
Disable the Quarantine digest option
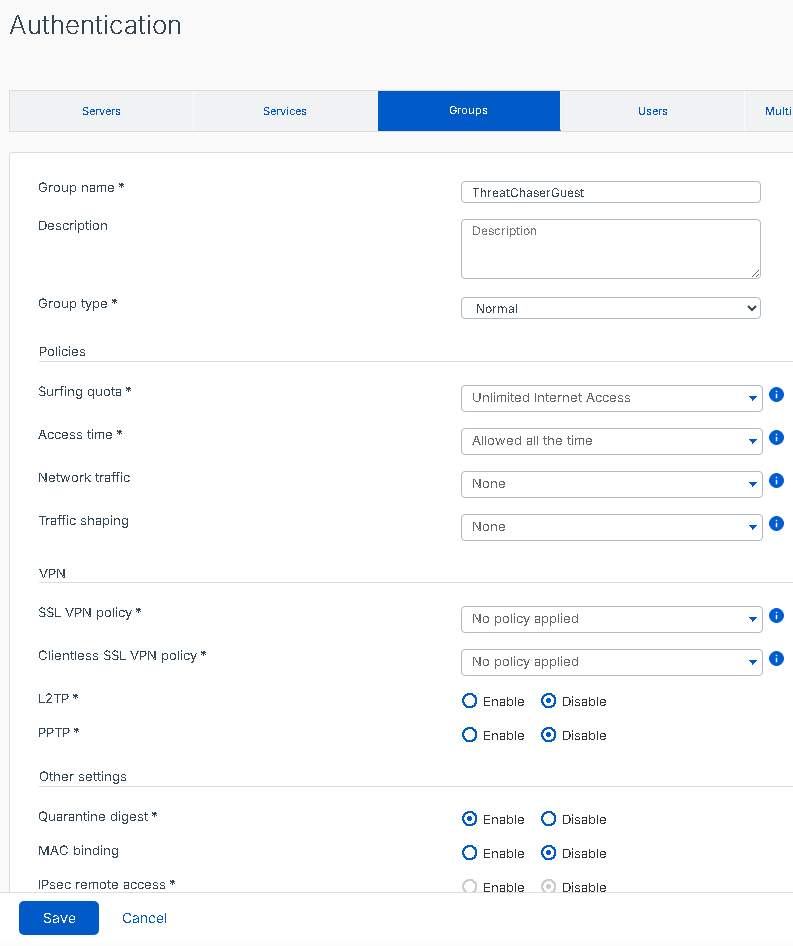click(x=549, y=819)
